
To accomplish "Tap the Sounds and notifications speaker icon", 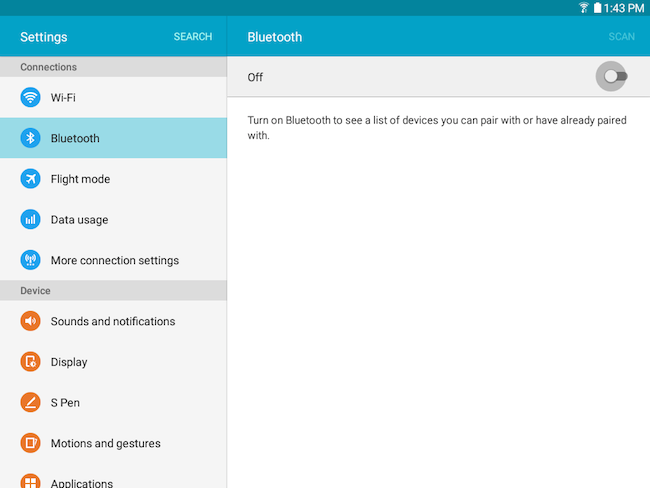I will click(x=30, y=321).
